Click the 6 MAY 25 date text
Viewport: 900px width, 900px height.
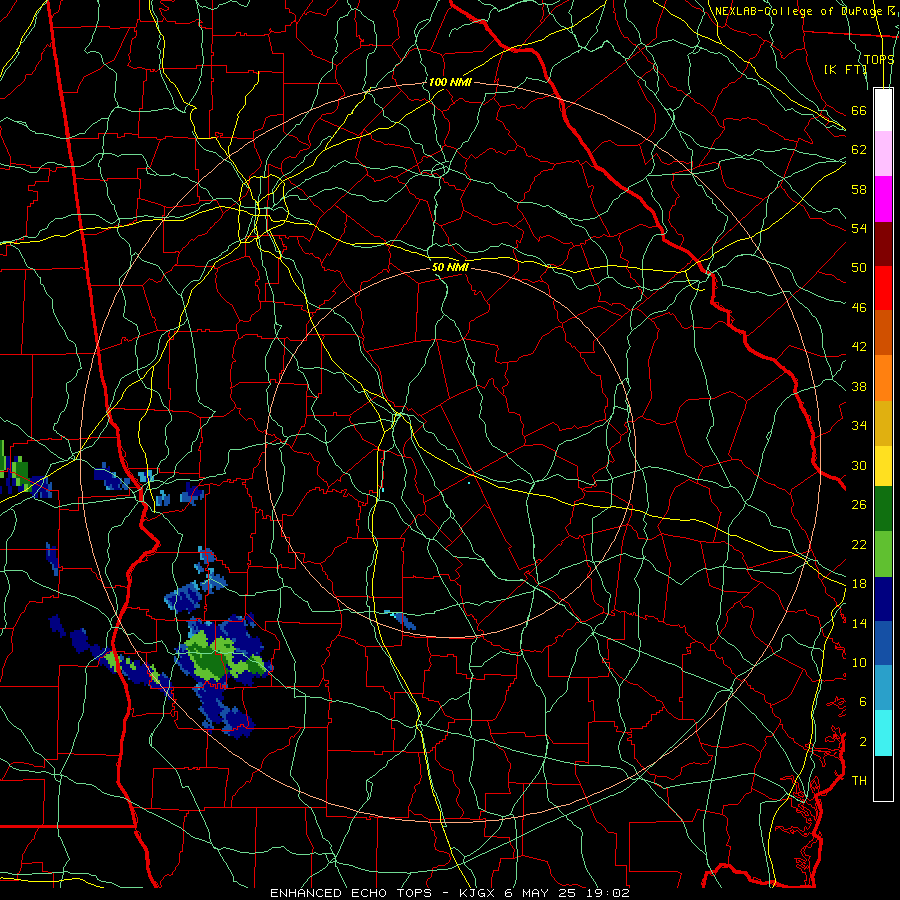(x=542, y=893)
